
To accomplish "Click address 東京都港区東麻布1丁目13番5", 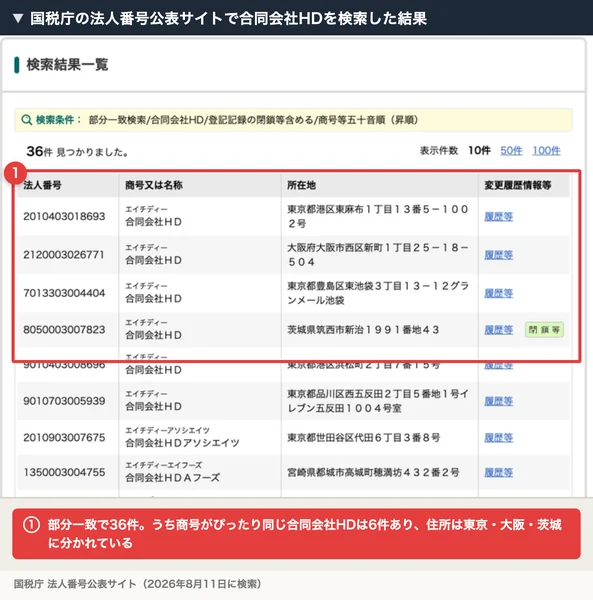I will [x=378, y=216].
